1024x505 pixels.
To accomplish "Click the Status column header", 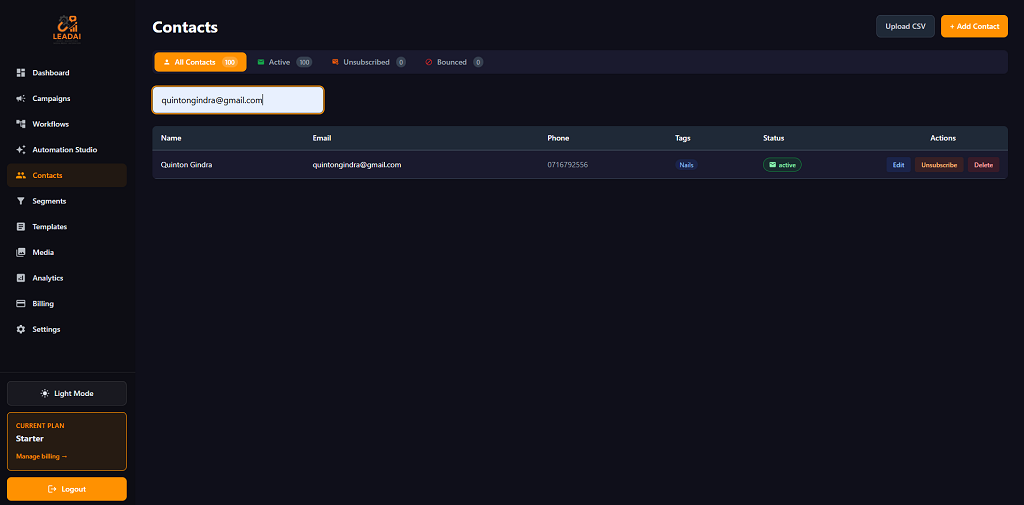I will tap(773, 138).
